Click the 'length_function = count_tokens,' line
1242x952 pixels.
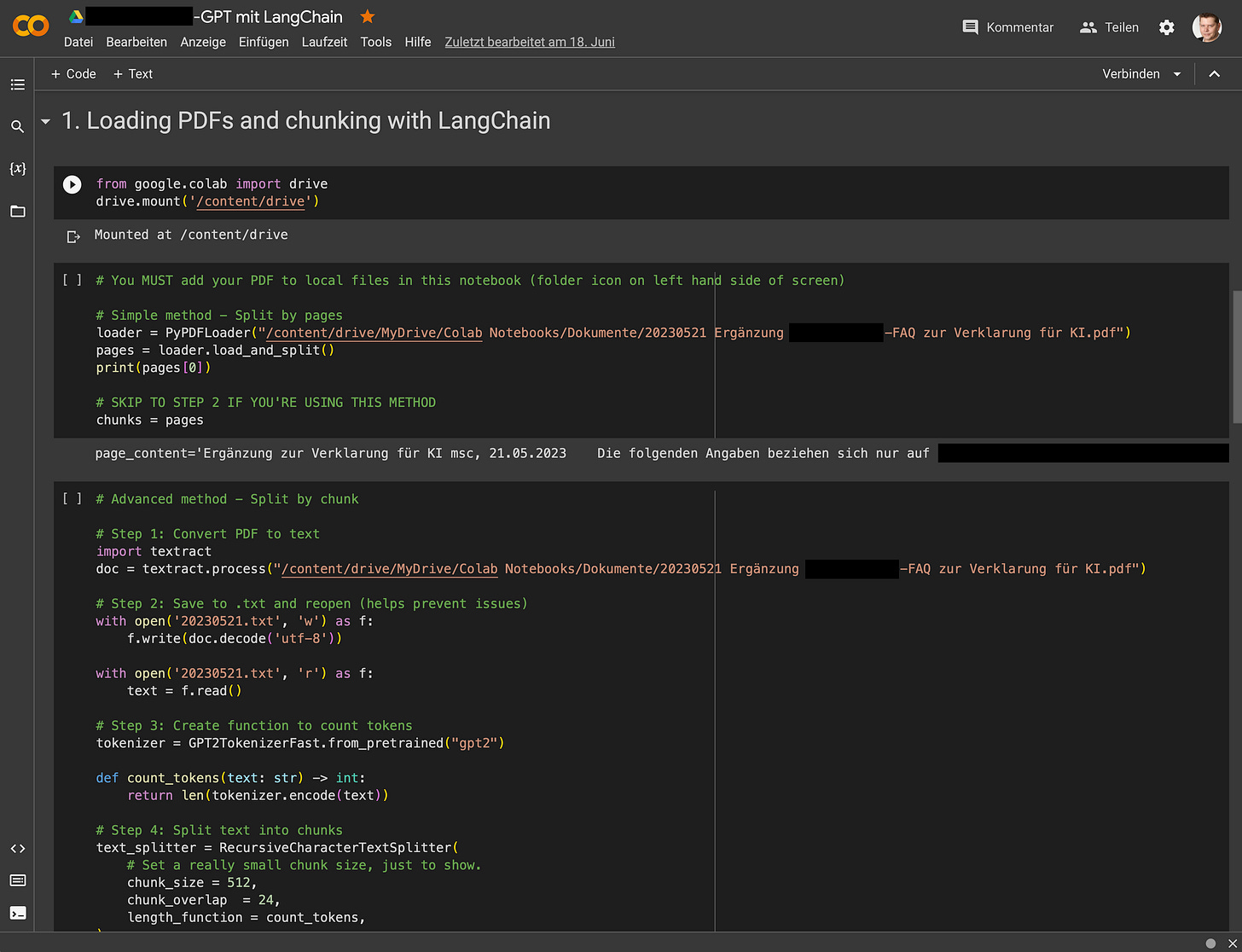247,917
